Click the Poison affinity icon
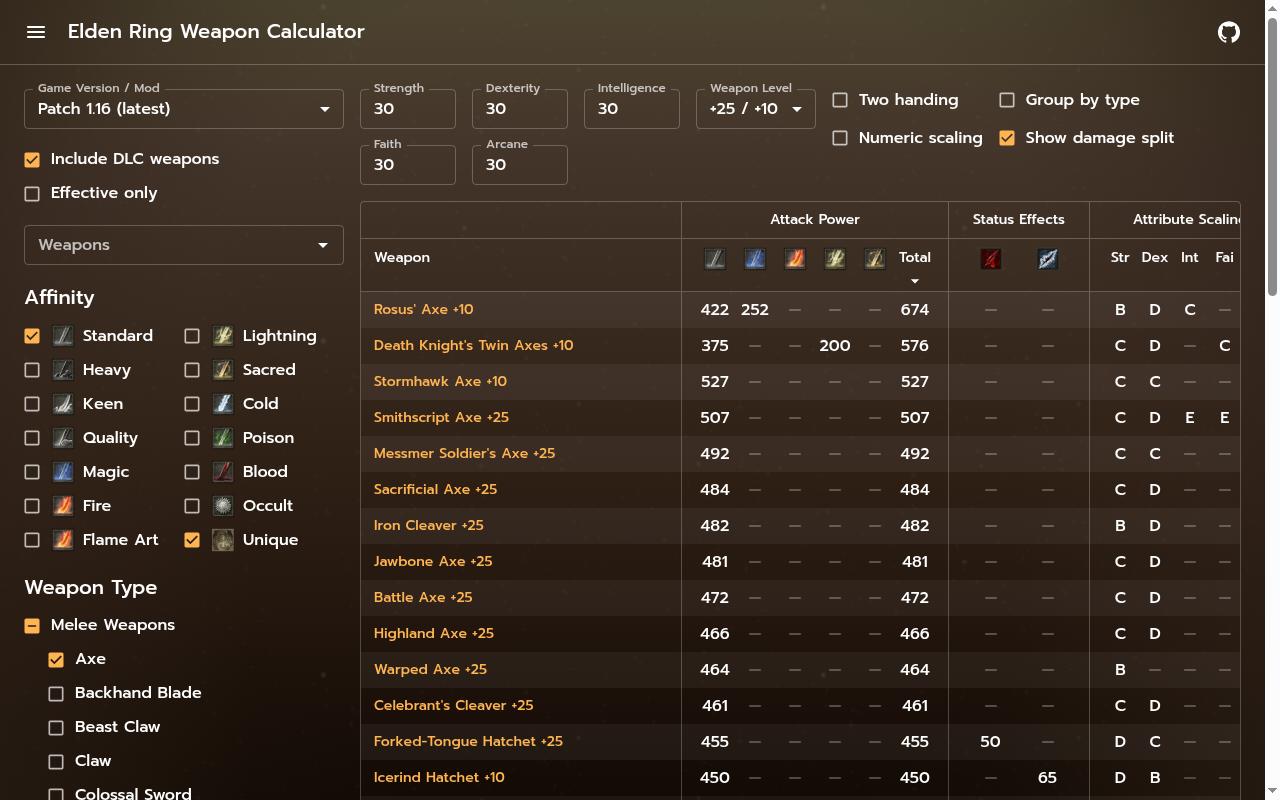The width and height of the screenshot is (1280, 800). pos(223,438)
